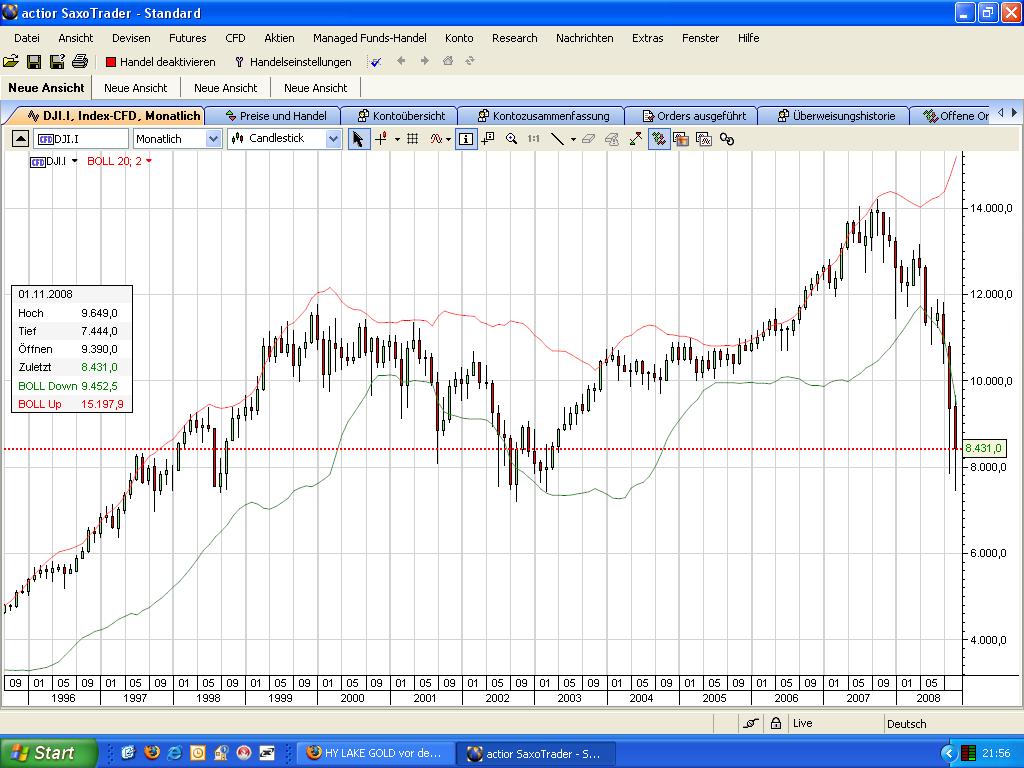Open the Managed Funds-Handel menu
This screenshot has height=768, width=1024.
click(370, 38)
